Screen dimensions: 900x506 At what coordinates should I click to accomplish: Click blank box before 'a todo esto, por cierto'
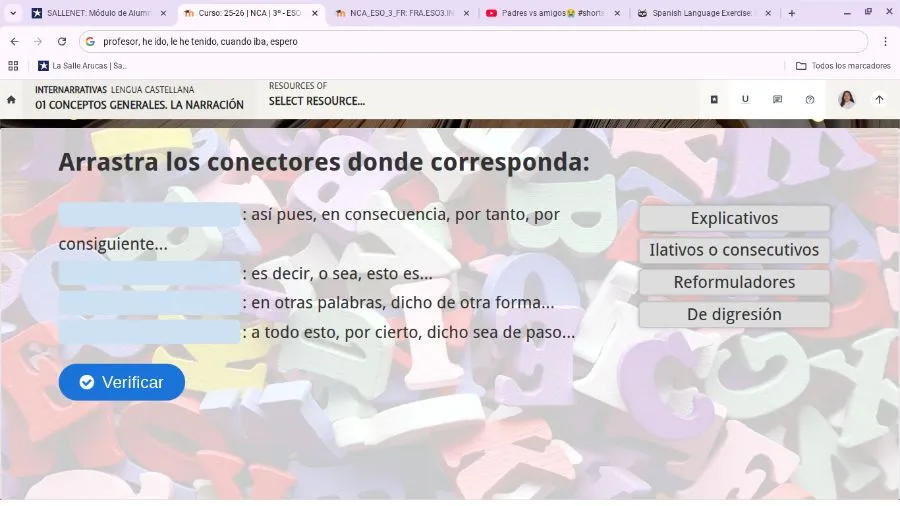(x=149, y=332)
